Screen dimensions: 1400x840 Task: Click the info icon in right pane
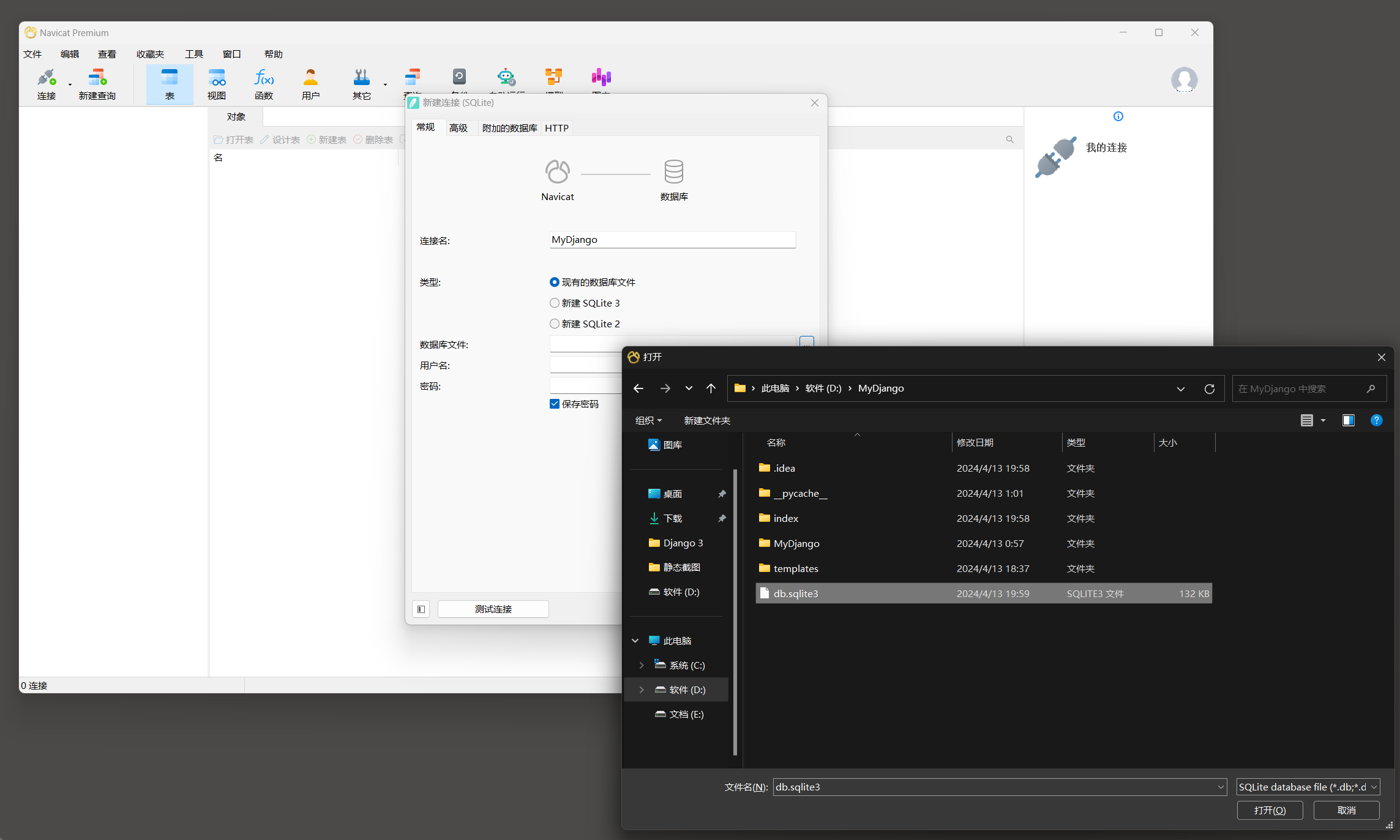(x=1118, y=116)
